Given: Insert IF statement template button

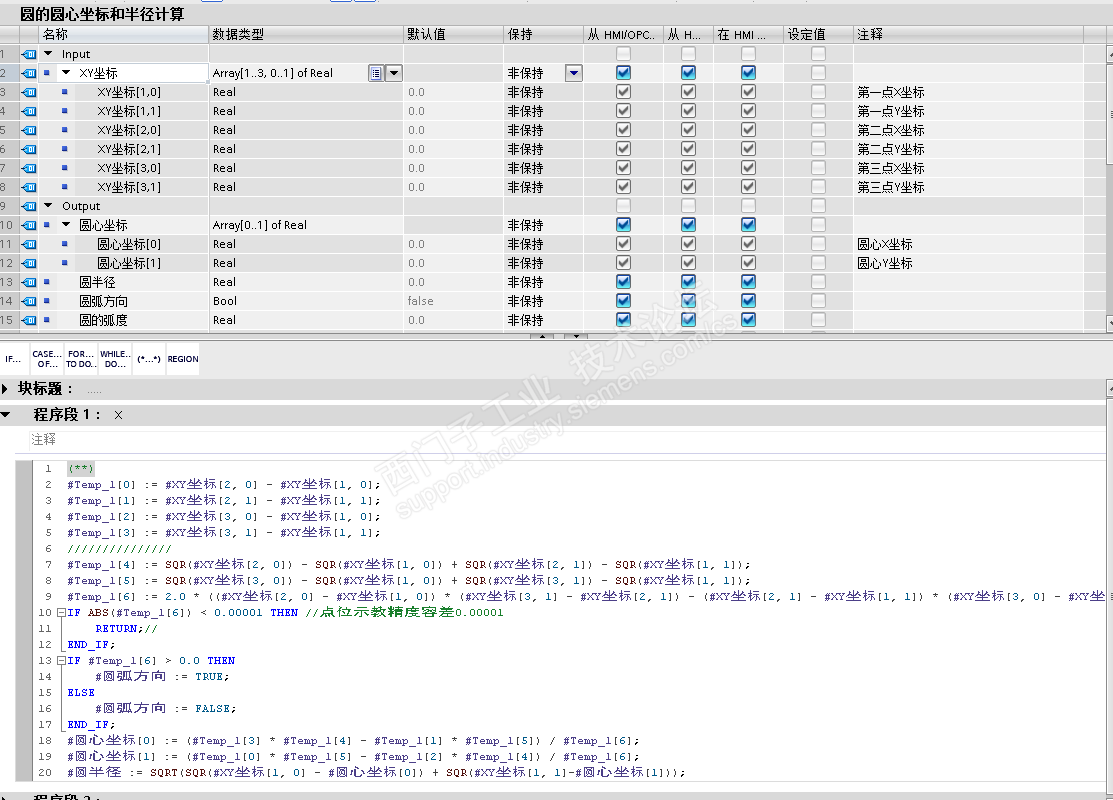Looking at the screenshot, I should point(13,359).
